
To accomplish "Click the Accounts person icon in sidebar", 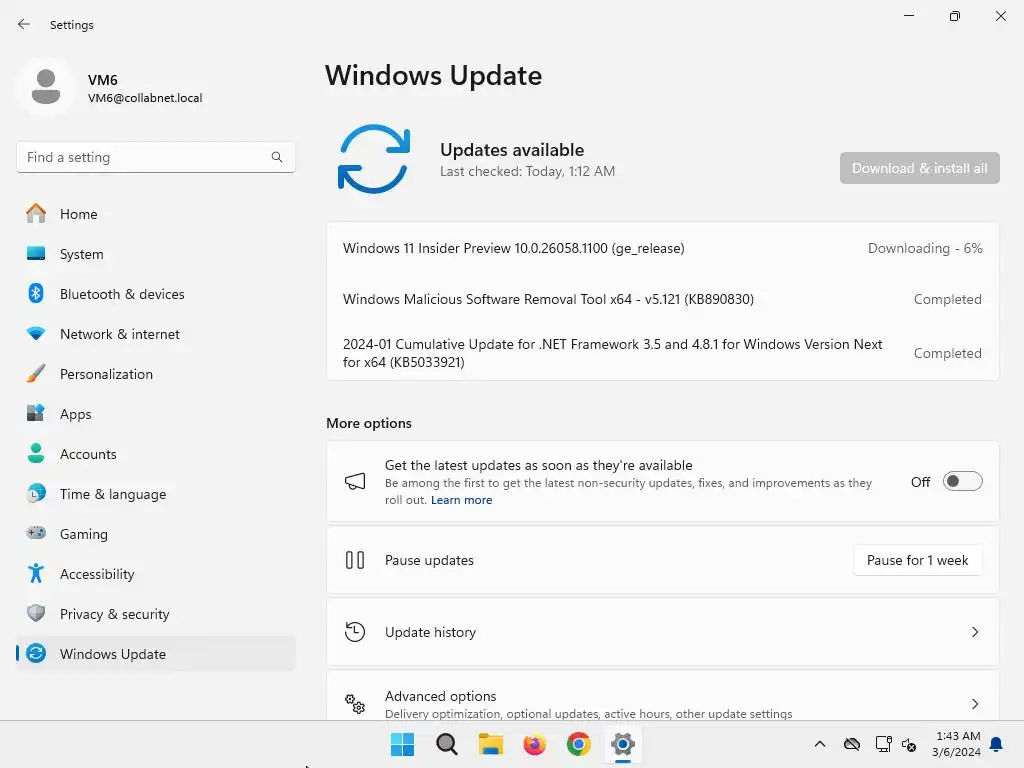I will point(36,453).
